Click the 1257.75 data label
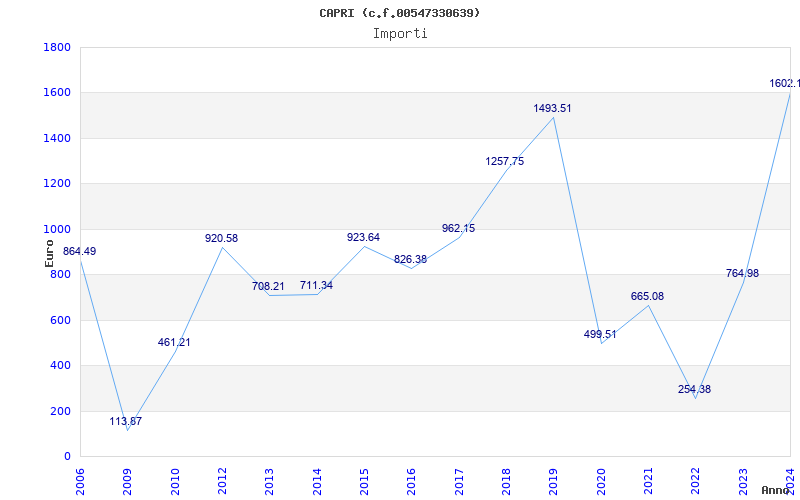Viewport: 800px width, 500px height. pos(505,161)
